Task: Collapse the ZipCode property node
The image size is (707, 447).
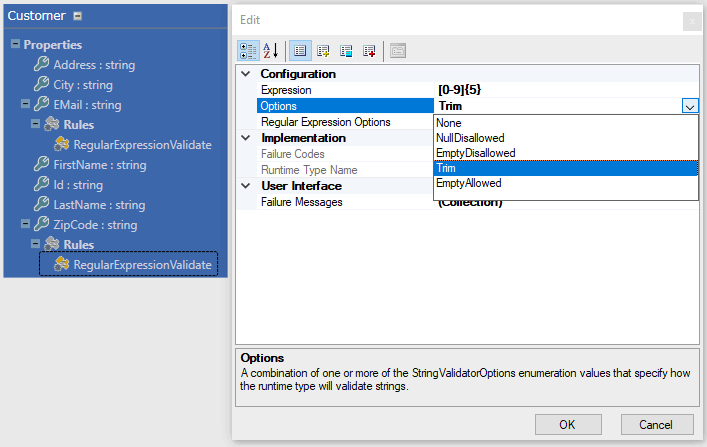Action: coord(25,224)
